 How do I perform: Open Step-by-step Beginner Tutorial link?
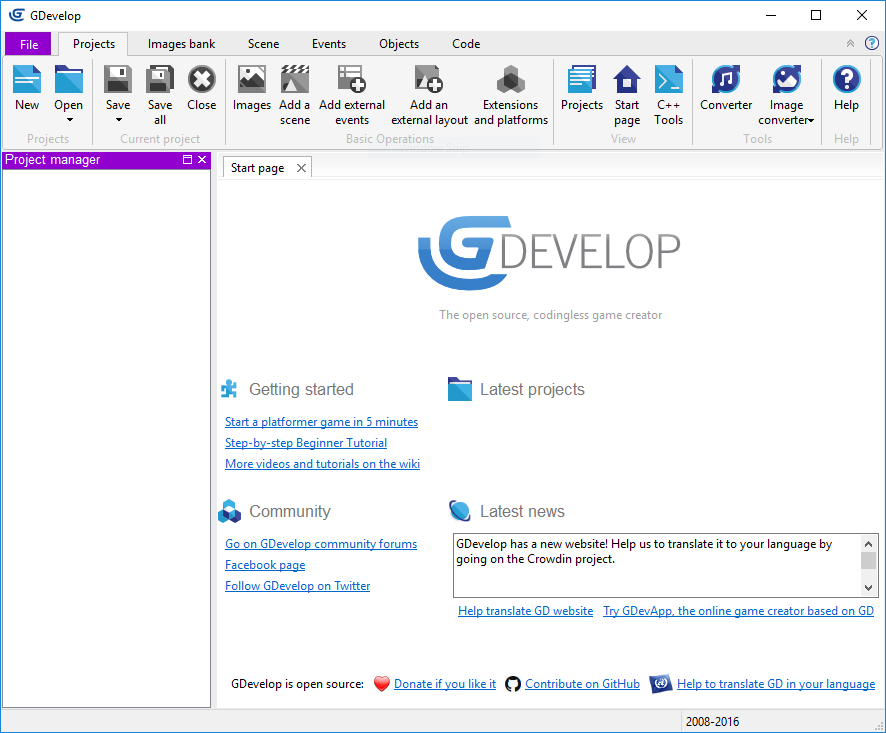[306, 443]
